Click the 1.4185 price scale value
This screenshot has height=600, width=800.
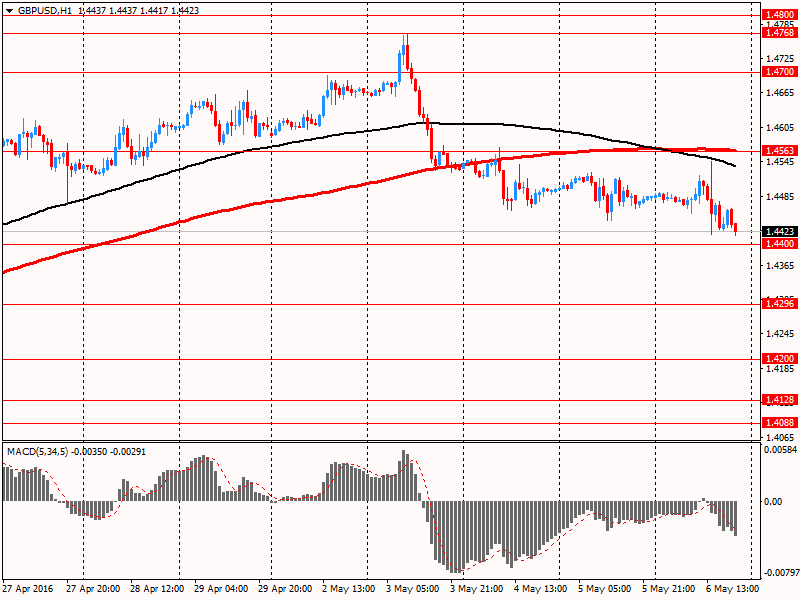pos(780,368)
